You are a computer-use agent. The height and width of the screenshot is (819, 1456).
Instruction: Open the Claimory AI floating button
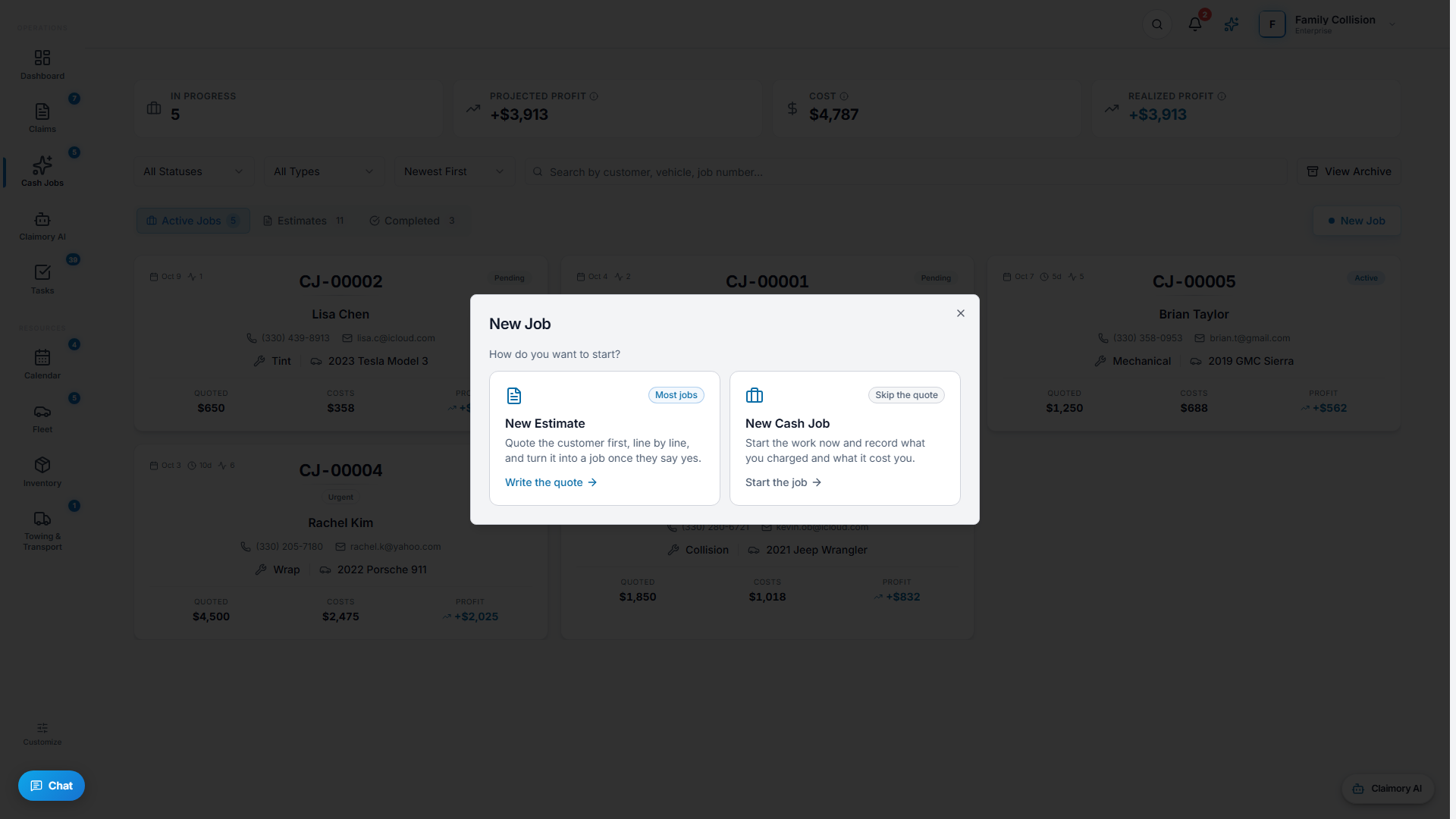click(x=1388, y=789)
